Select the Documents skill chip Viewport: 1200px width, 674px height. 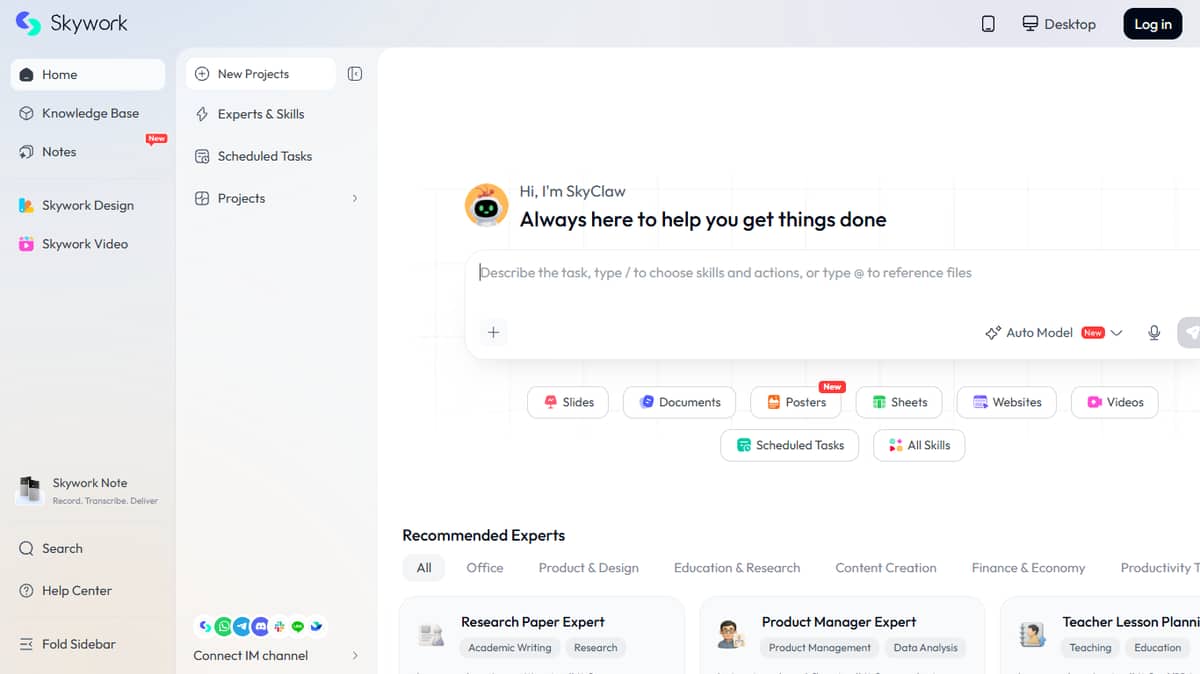[679, 402]
